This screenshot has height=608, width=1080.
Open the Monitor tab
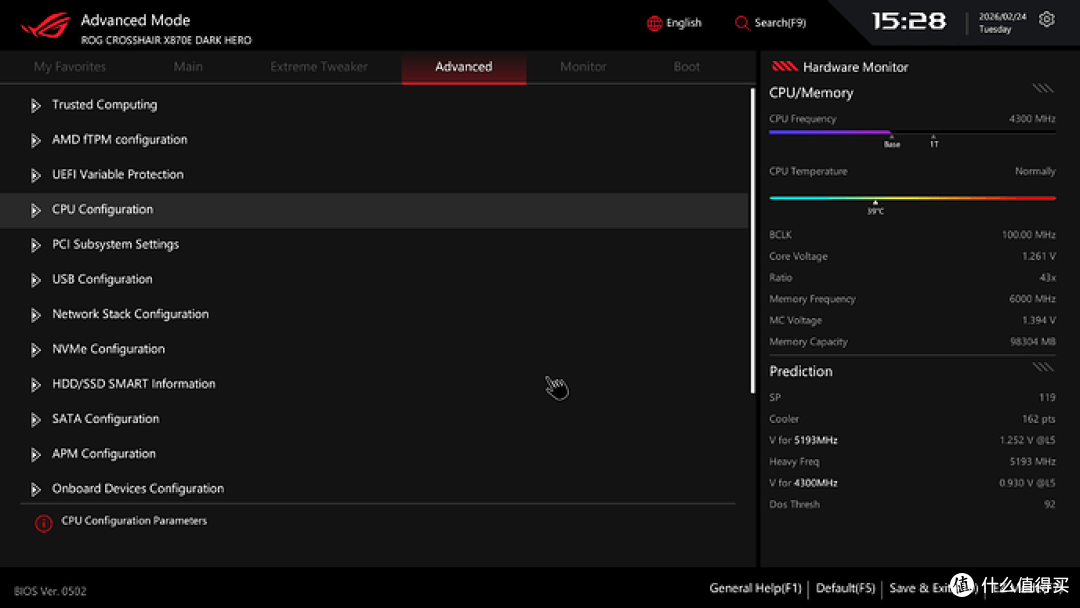583,67
